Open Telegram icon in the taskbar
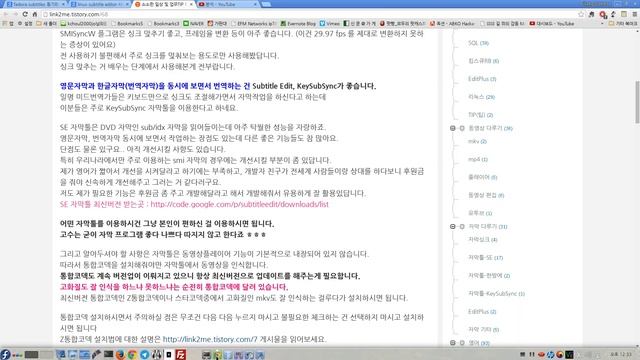Image resolution: width=640 pixels, height=360 pixels. click(144, 354)
